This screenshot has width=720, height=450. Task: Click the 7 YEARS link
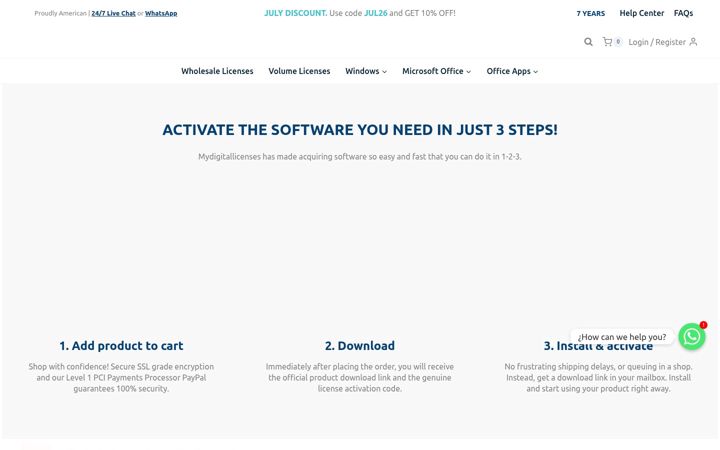[x=591, y=14]
